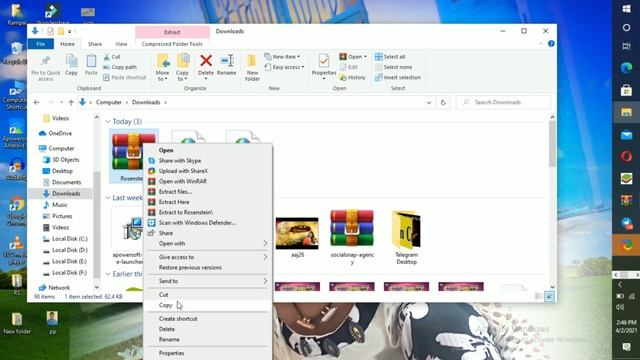
Task: Open Opera browser from taskbar
Action: [627, 156]
